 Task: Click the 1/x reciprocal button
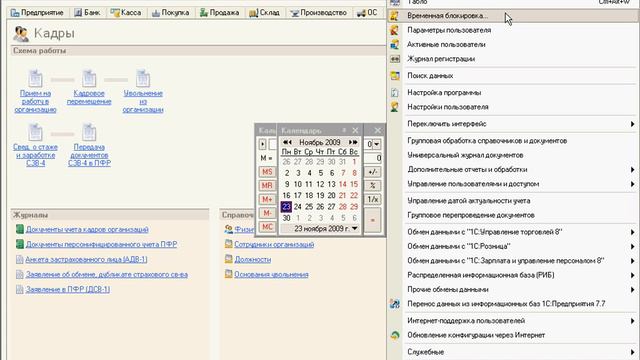click(373, 199)
